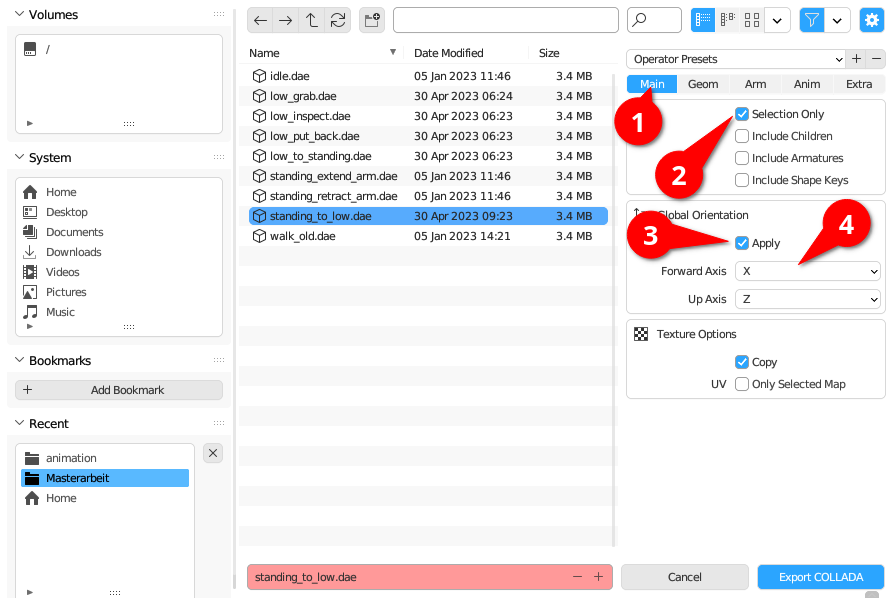Click the Export COLLADA button
Screen dimensions: 894x598
pos(820,577)
